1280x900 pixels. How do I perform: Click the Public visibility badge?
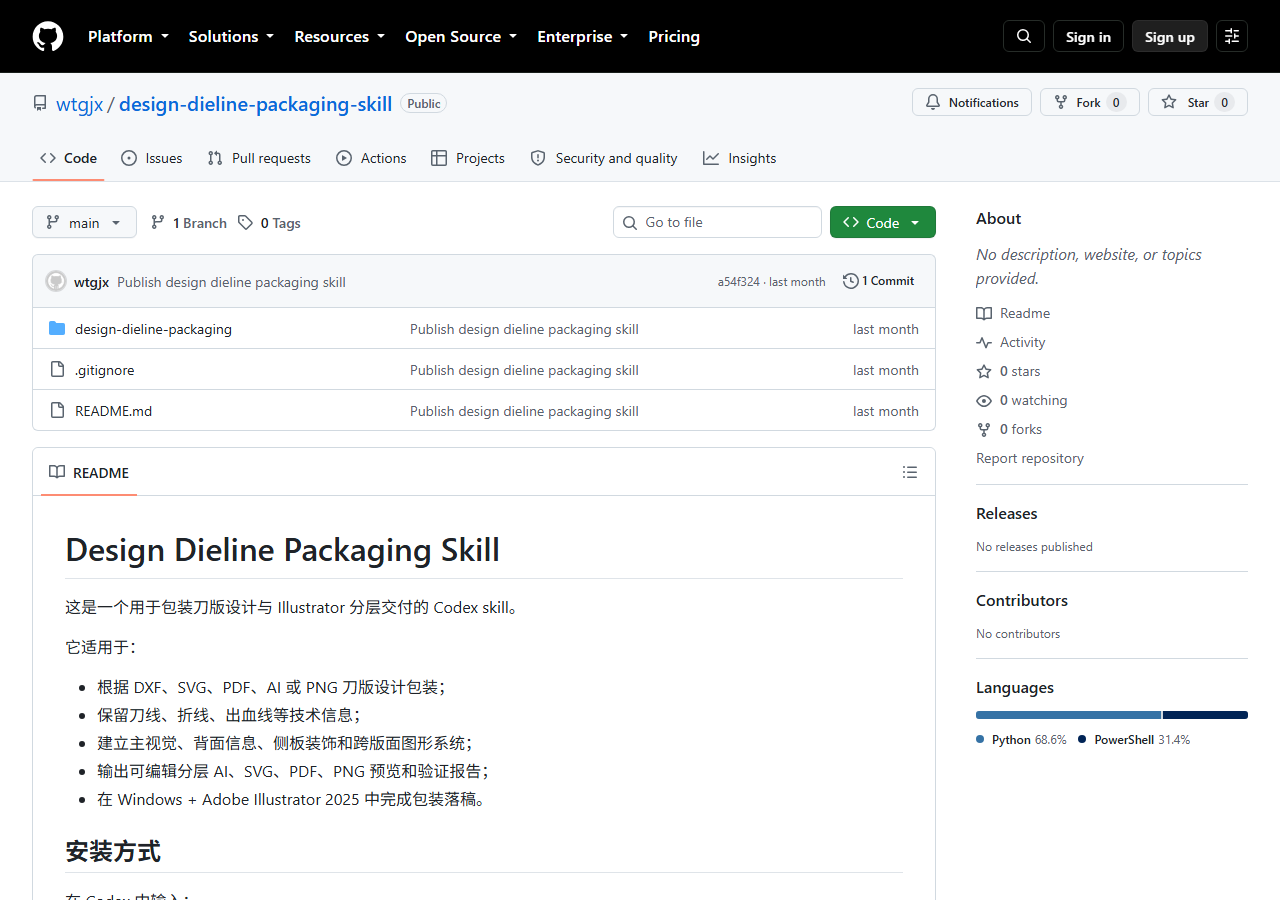(x=424, y=103)
